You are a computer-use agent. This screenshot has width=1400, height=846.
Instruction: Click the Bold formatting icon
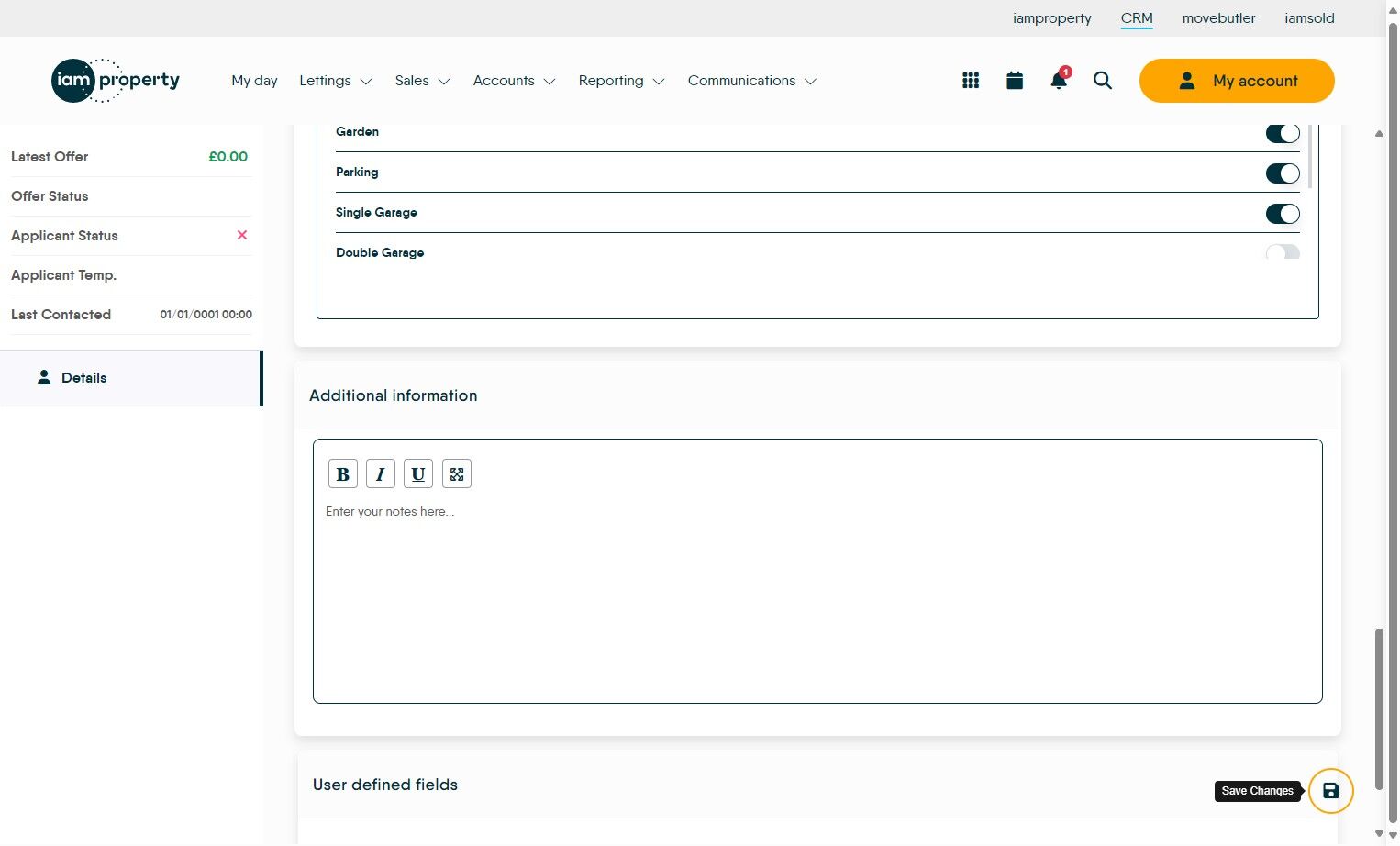(343, 474)
